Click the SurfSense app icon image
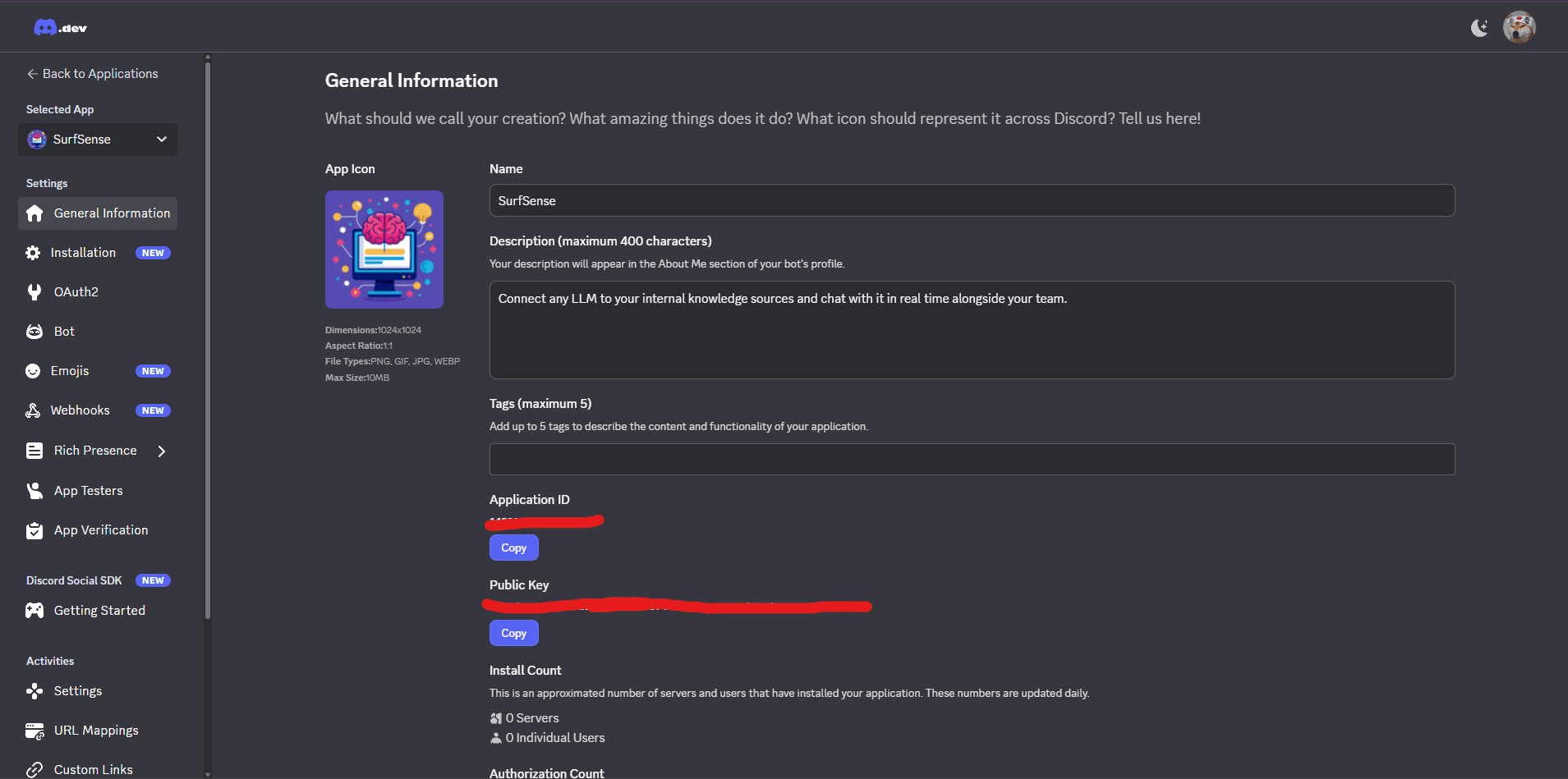The height and width of the screenshot is (779, 1568). (x=384, y=249)
